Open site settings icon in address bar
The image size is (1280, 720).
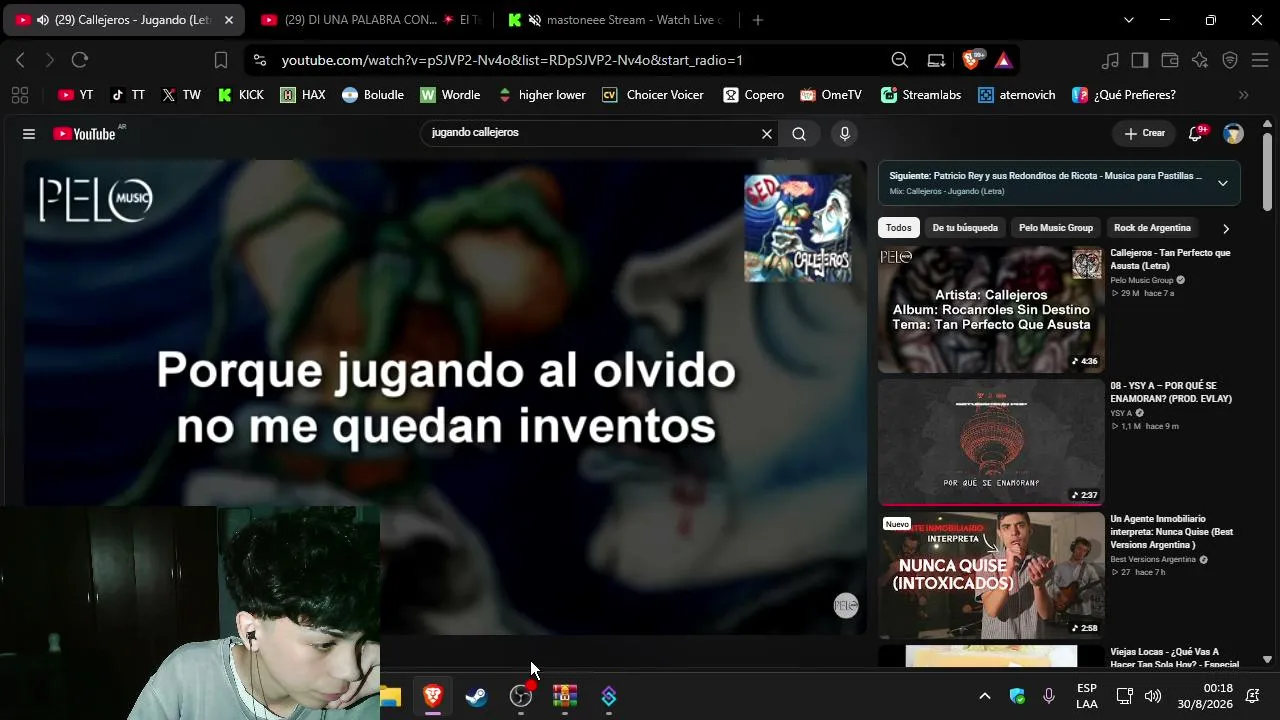coord(260,60)
